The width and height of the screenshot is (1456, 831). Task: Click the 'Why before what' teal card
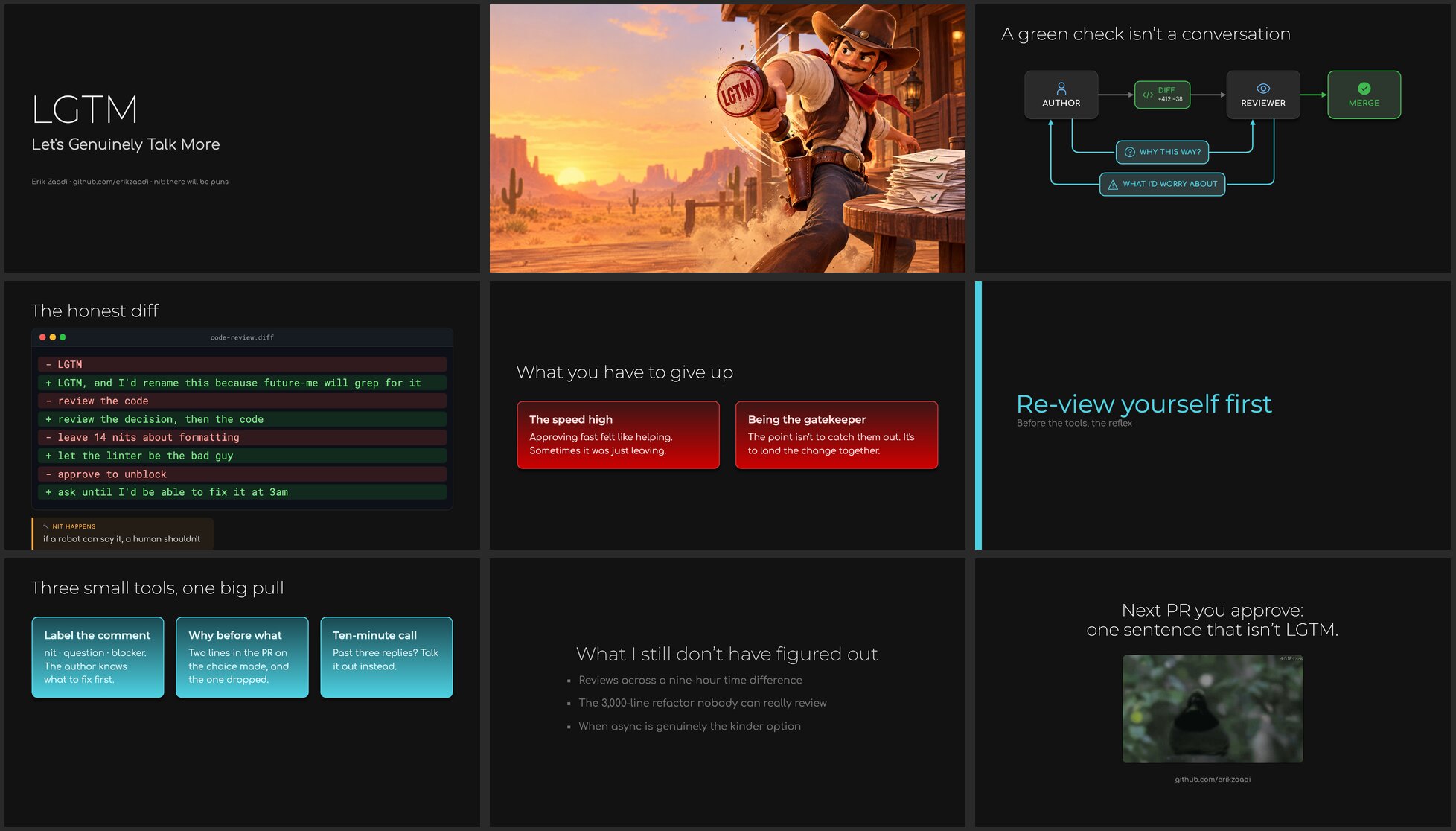(x=242, y=658)
